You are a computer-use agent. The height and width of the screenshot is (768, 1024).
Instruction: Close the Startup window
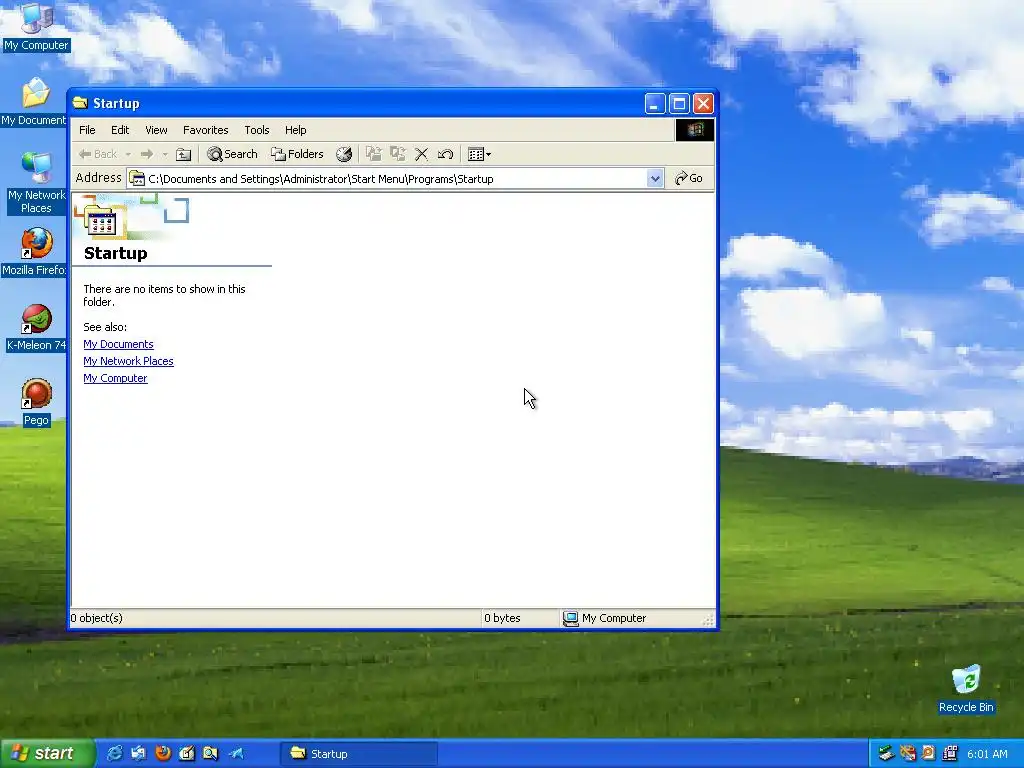click(703, 103)
